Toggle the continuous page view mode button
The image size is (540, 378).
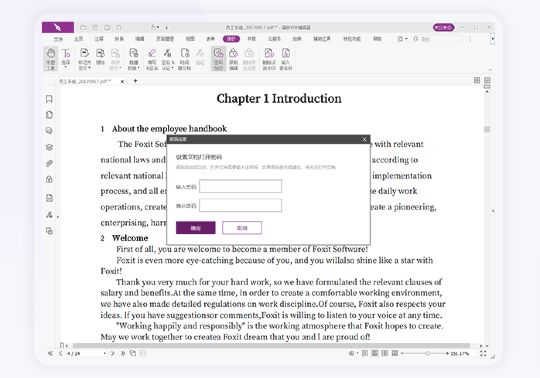pos(375,353)
